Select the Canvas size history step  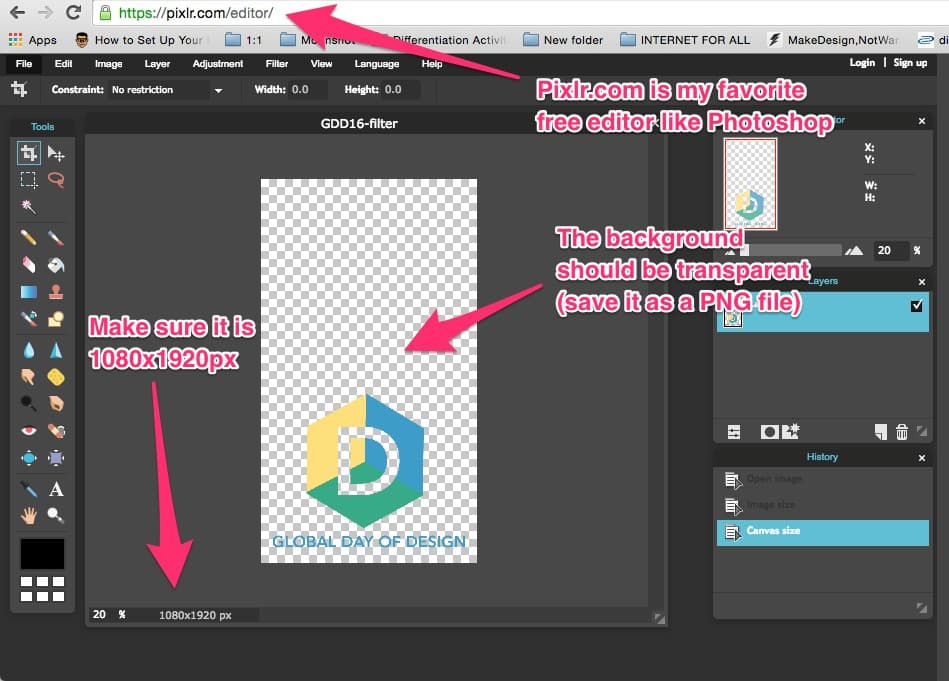pos(823,532)
